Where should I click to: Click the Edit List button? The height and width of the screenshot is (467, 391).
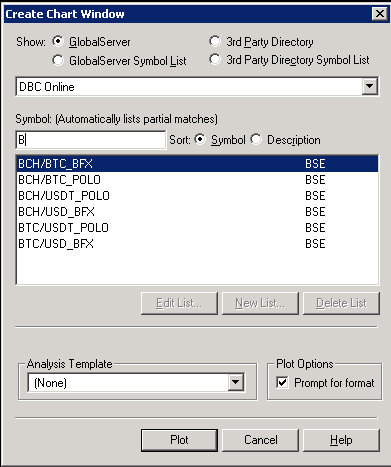click(x=179, y=303)
